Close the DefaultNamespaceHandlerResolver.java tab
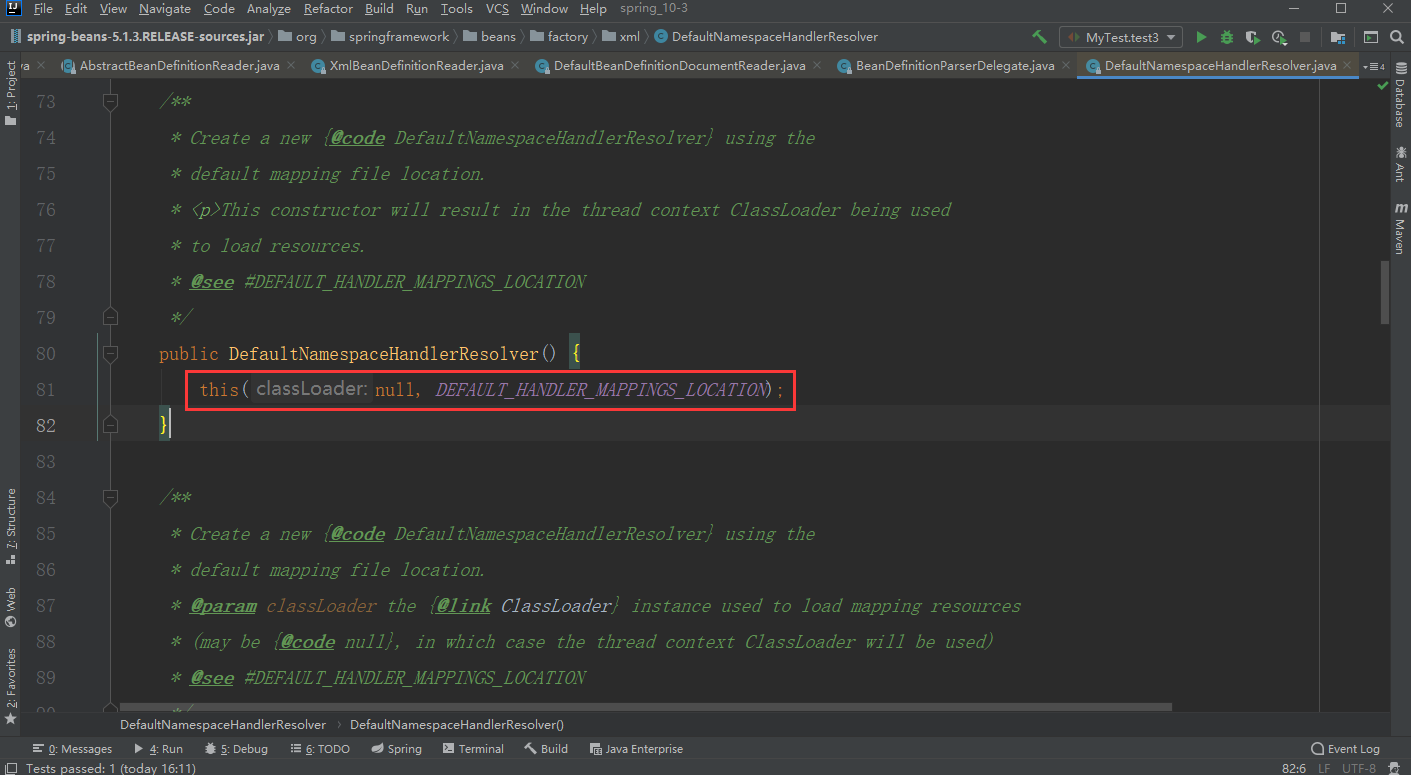 pyautogui.click(x=1348, y=66)
